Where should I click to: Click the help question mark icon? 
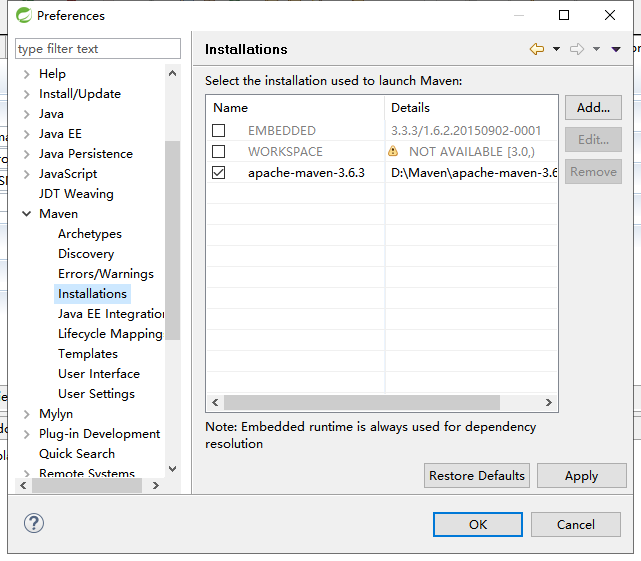coord(34,523)
